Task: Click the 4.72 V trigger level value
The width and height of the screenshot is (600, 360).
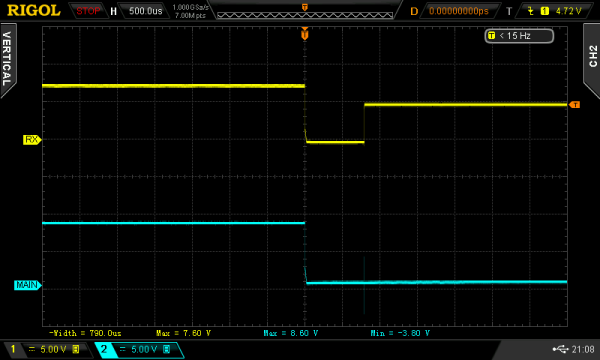Action: (x=568, y=11)
